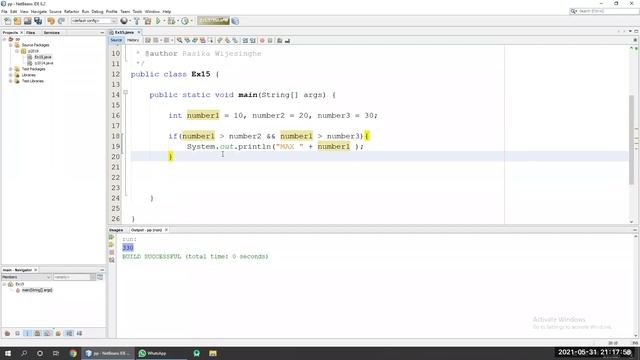
Task: Toggle Show Inherited Members filter in Navigator
Action: [7, 333]
